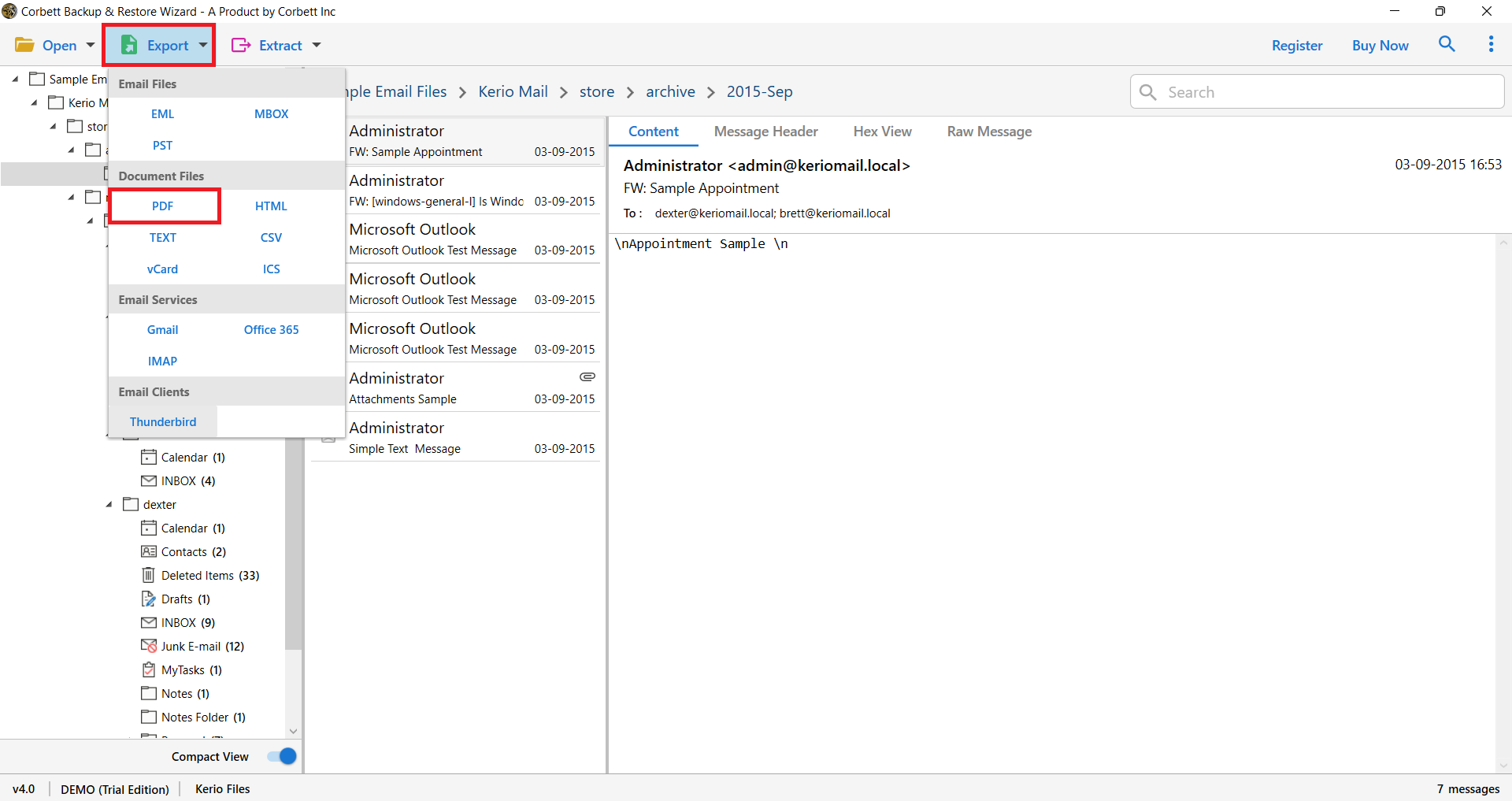
Task: Click the Junk E-mail icon
Action: (149, 646)
